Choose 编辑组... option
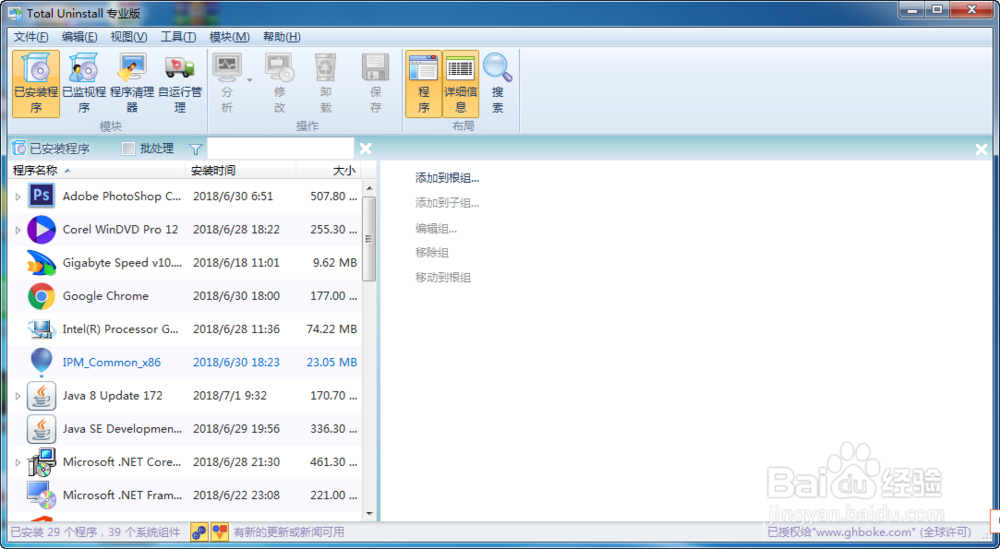This screenshot has width=1000, height=549. tap(436, 228)
